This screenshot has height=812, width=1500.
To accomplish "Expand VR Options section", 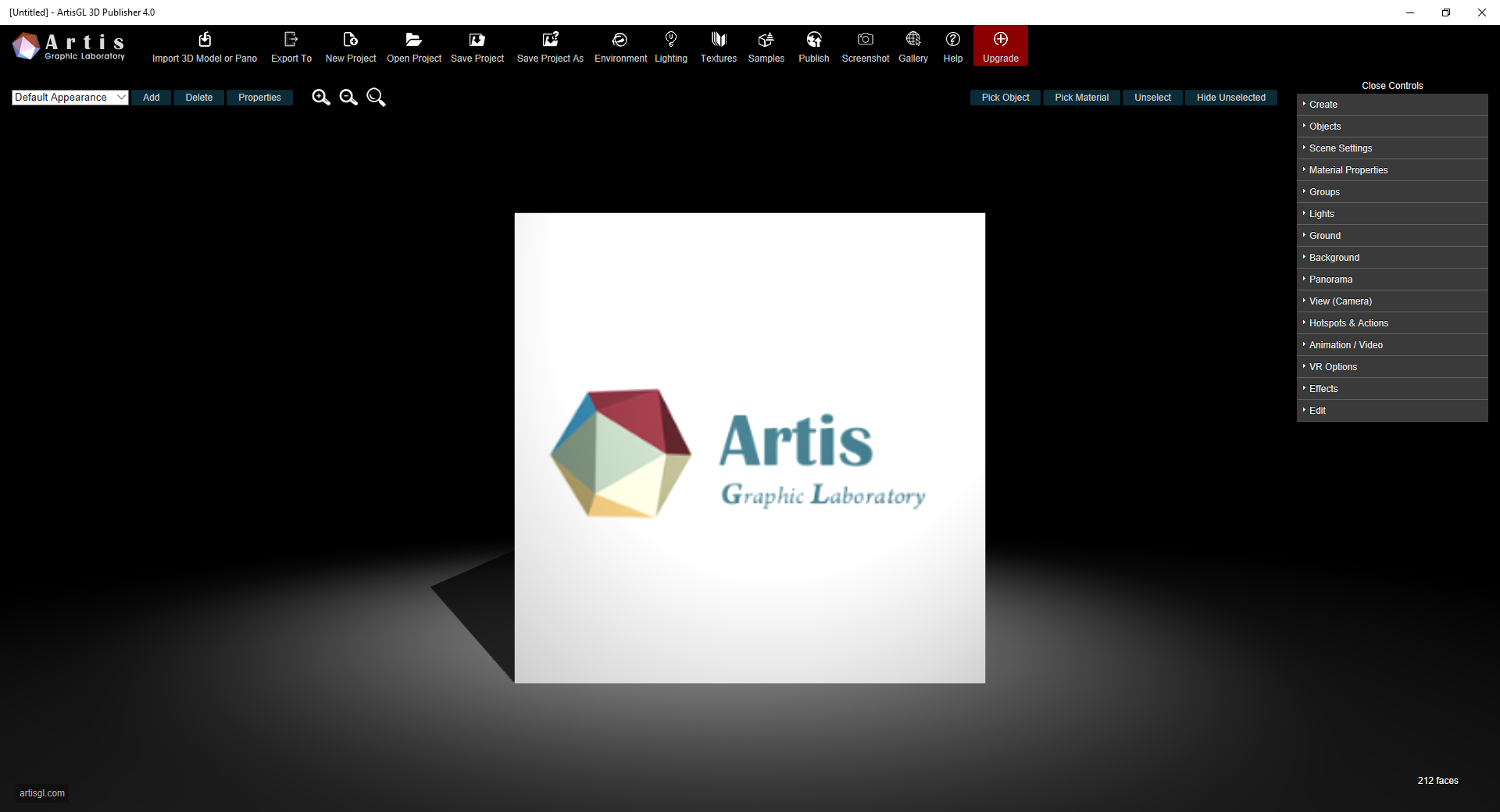I will tap(1392, 367).
